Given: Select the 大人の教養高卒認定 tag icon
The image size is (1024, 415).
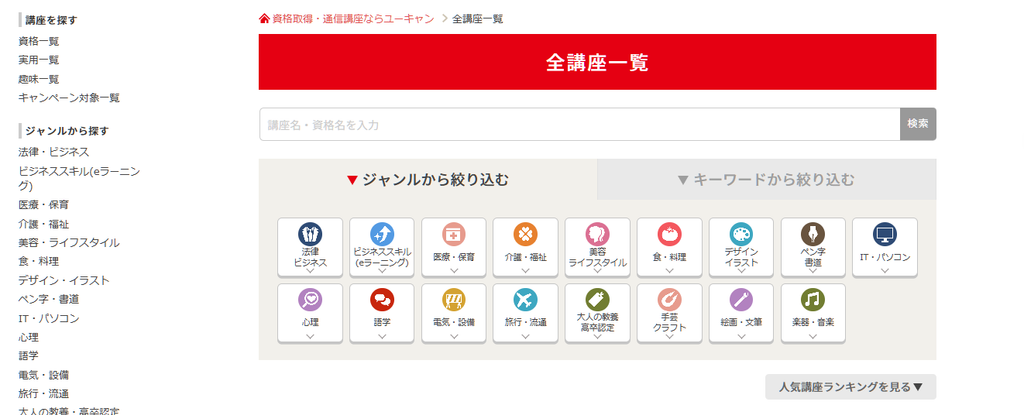Looking at the screenshot, I should pos(598,299).
